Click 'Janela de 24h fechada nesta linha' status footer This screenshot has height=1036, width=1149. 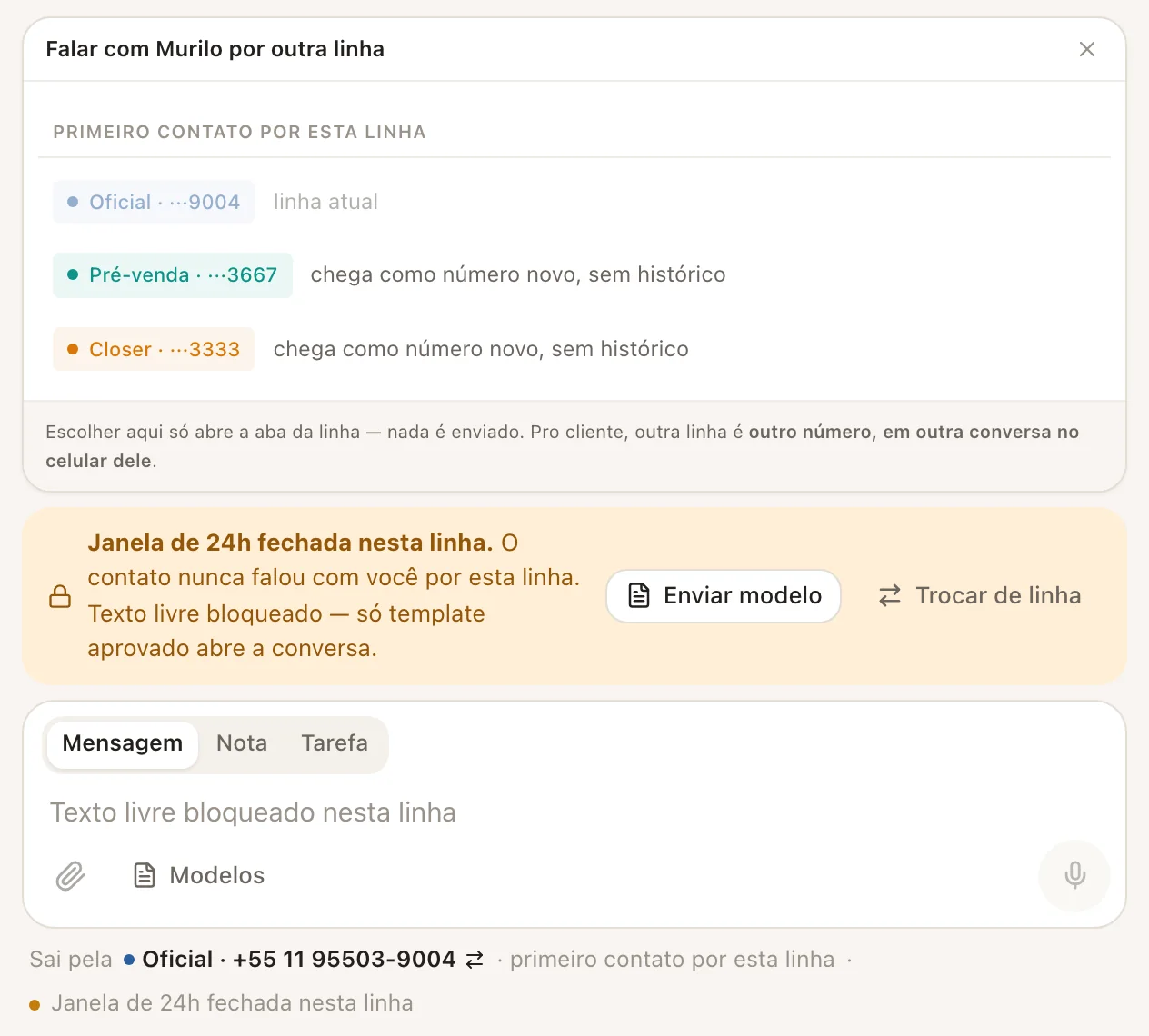pyautogui.click(x=232, y=1003)
